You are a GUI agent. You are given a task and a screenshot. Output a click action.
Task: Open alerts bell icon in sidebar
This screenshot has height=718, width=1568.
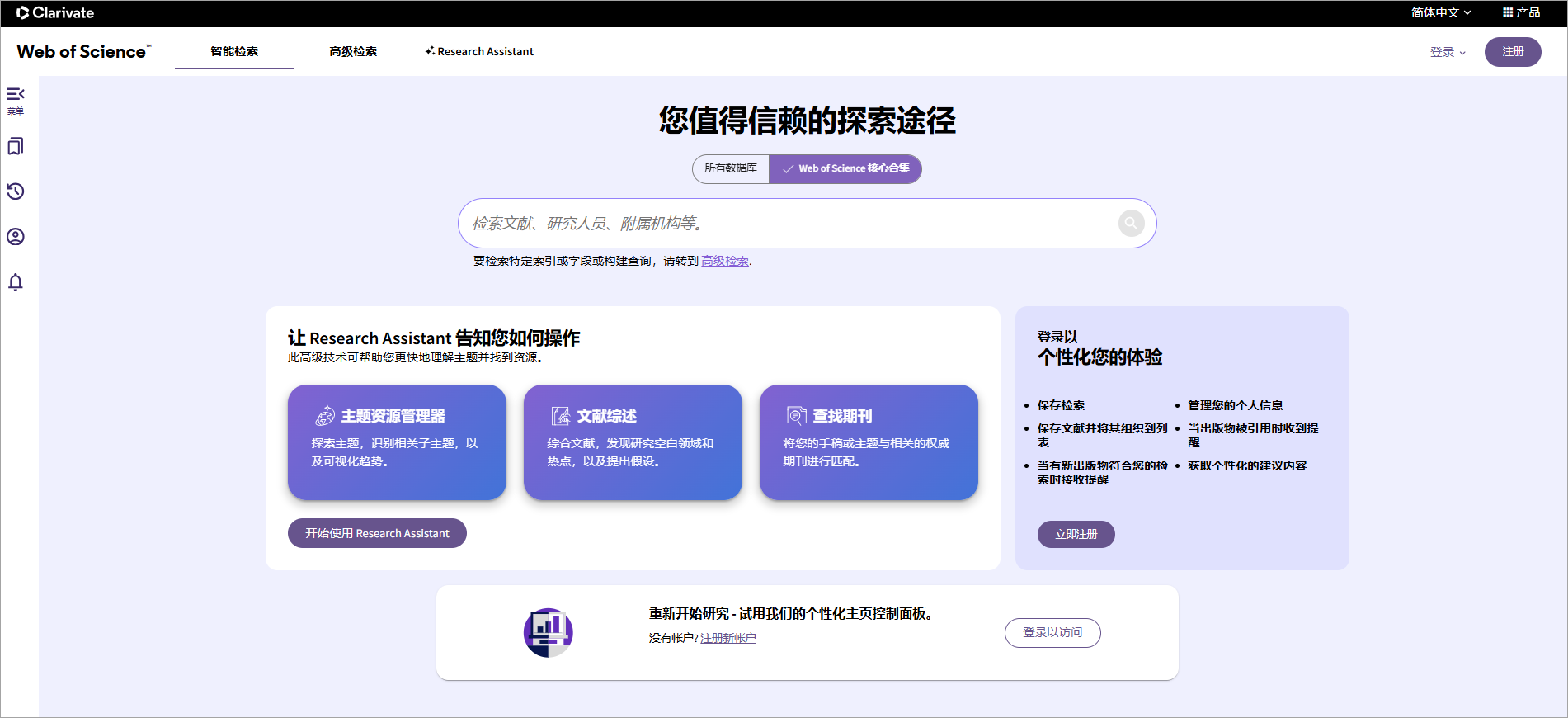pyautogui.click(x=16, y=282)
